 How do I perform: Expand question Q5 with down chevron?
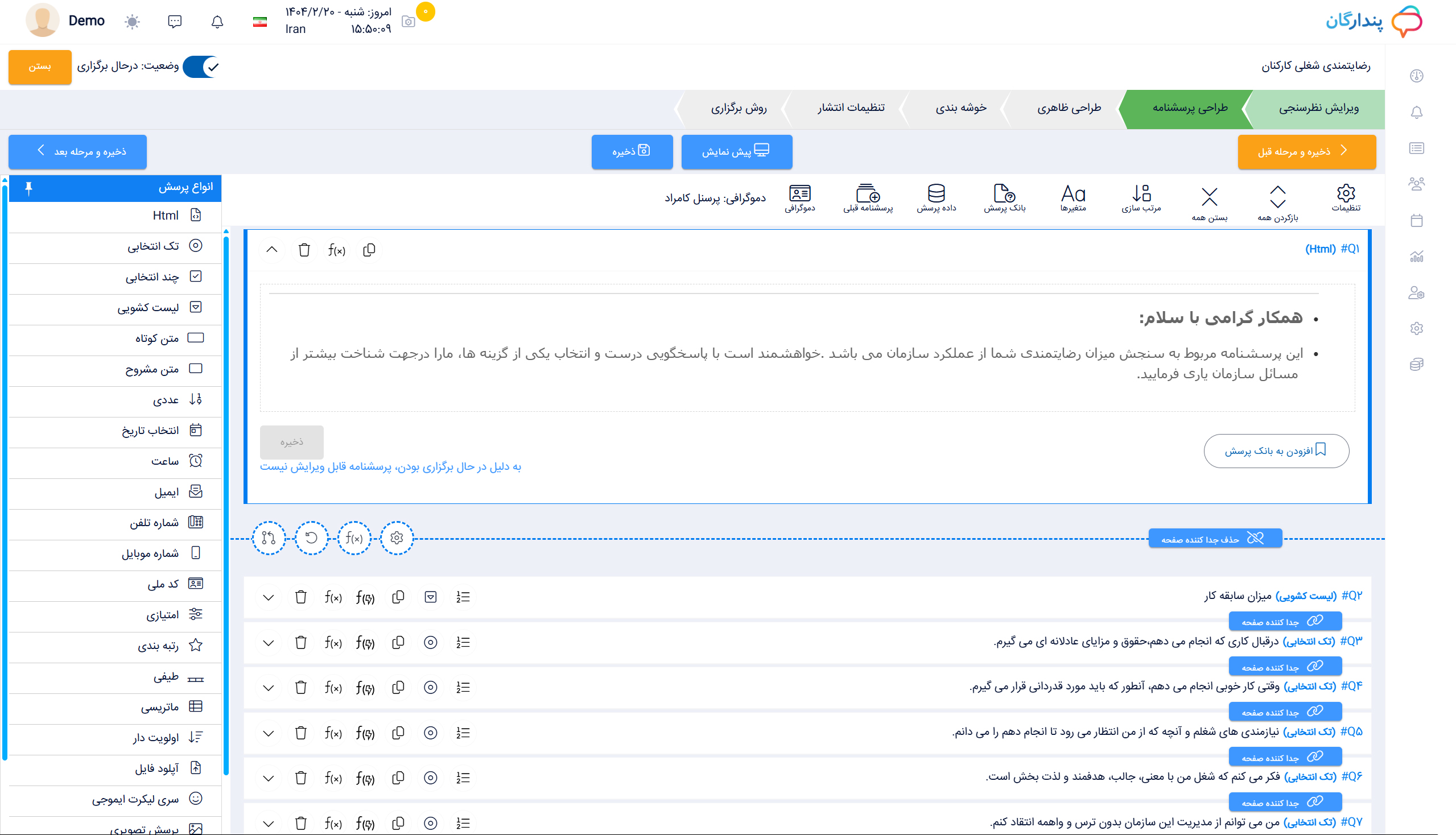[x=269, y=733]
